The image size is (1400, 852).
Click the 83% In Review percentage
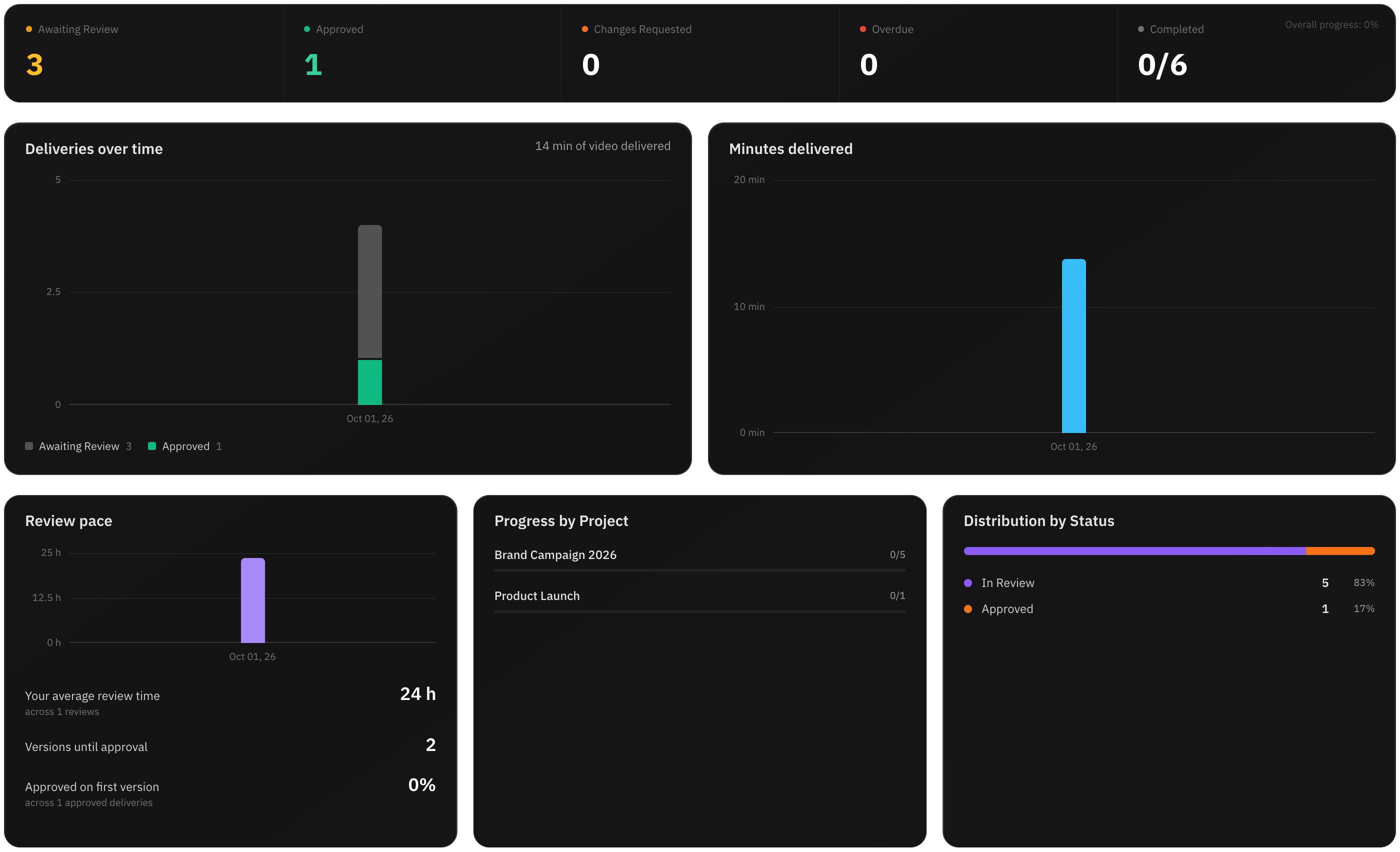pyautogui.click(x=1363, y=583)
